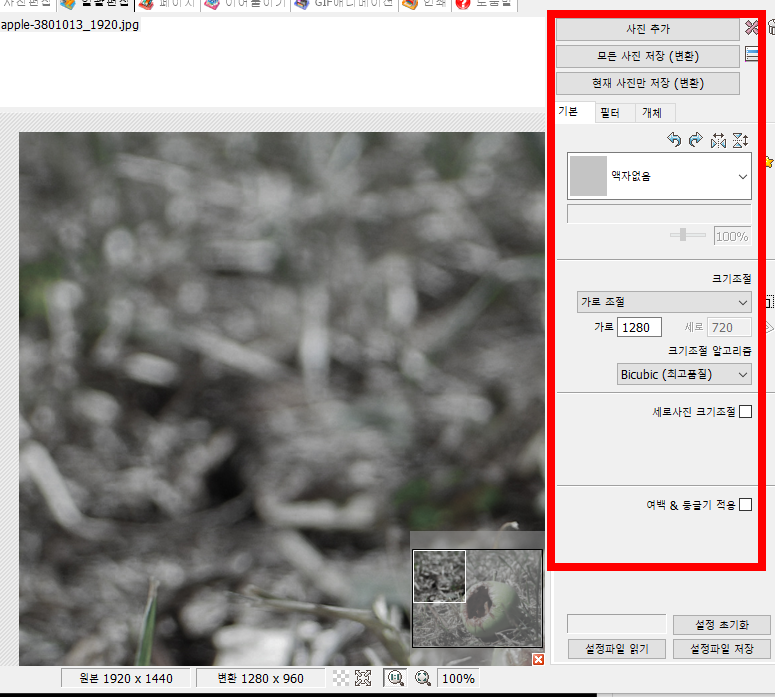Click the 설정파일 저장 button
The width and height of the screenshot is (775, 697).
click(x=722, y=649)
